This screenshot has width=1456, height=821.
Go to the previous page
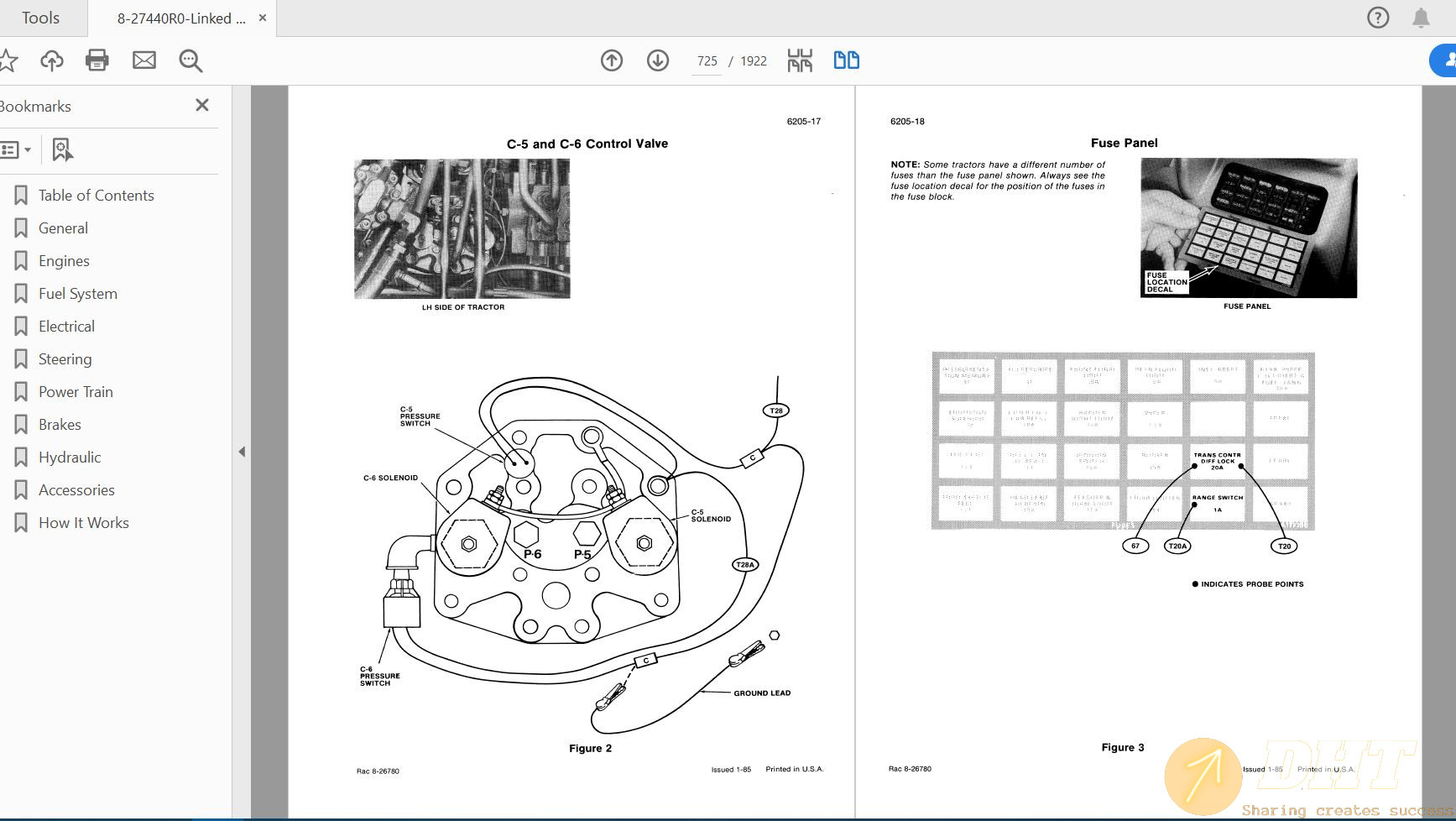[612, 60]
